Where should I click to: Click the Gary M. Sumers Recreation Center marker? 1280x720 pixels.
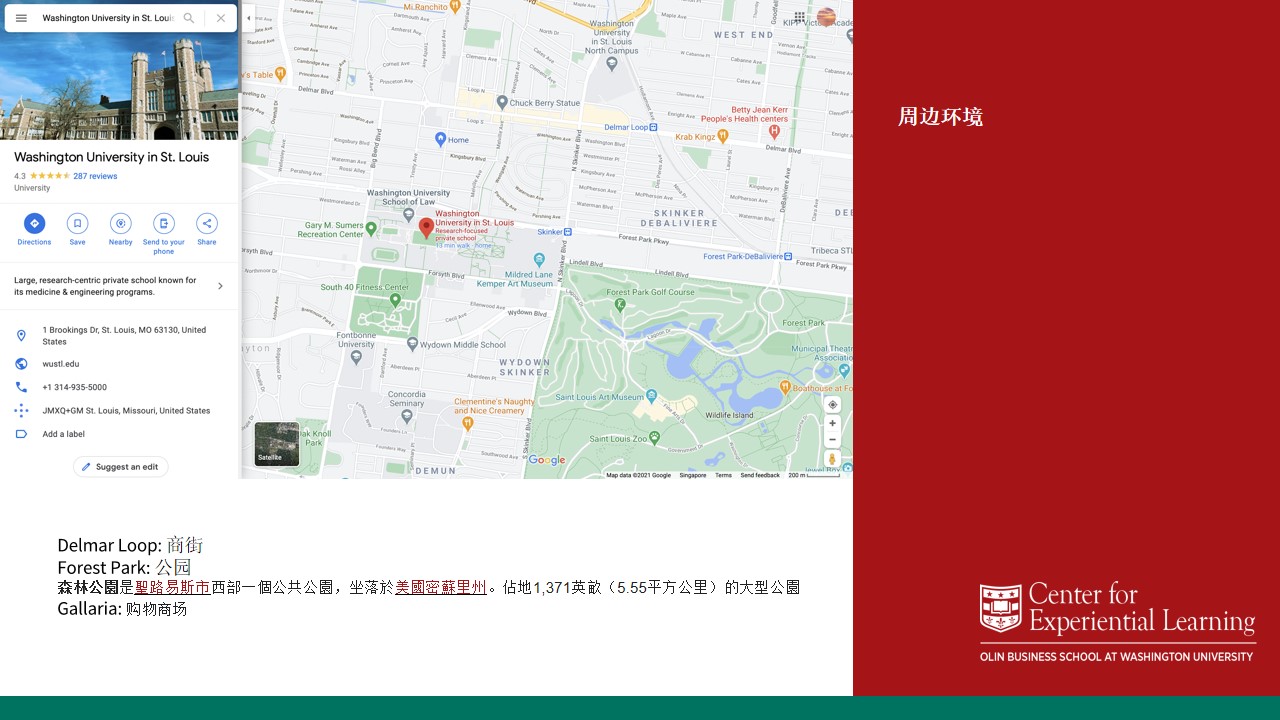(371, 229)
